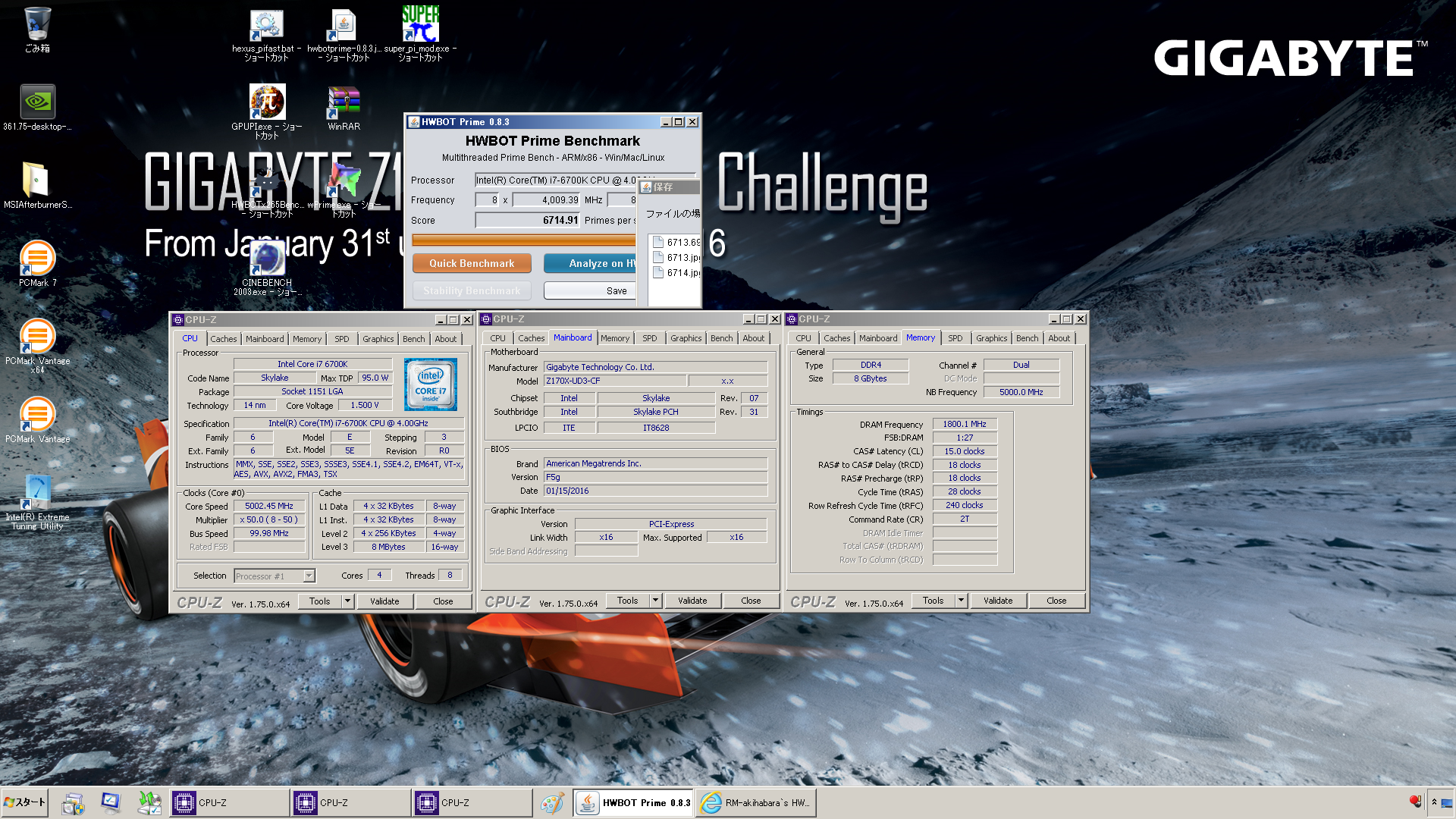Open About tab in middle CPU-Z window
Screen dimensions: 1456x819
(753, 338)
